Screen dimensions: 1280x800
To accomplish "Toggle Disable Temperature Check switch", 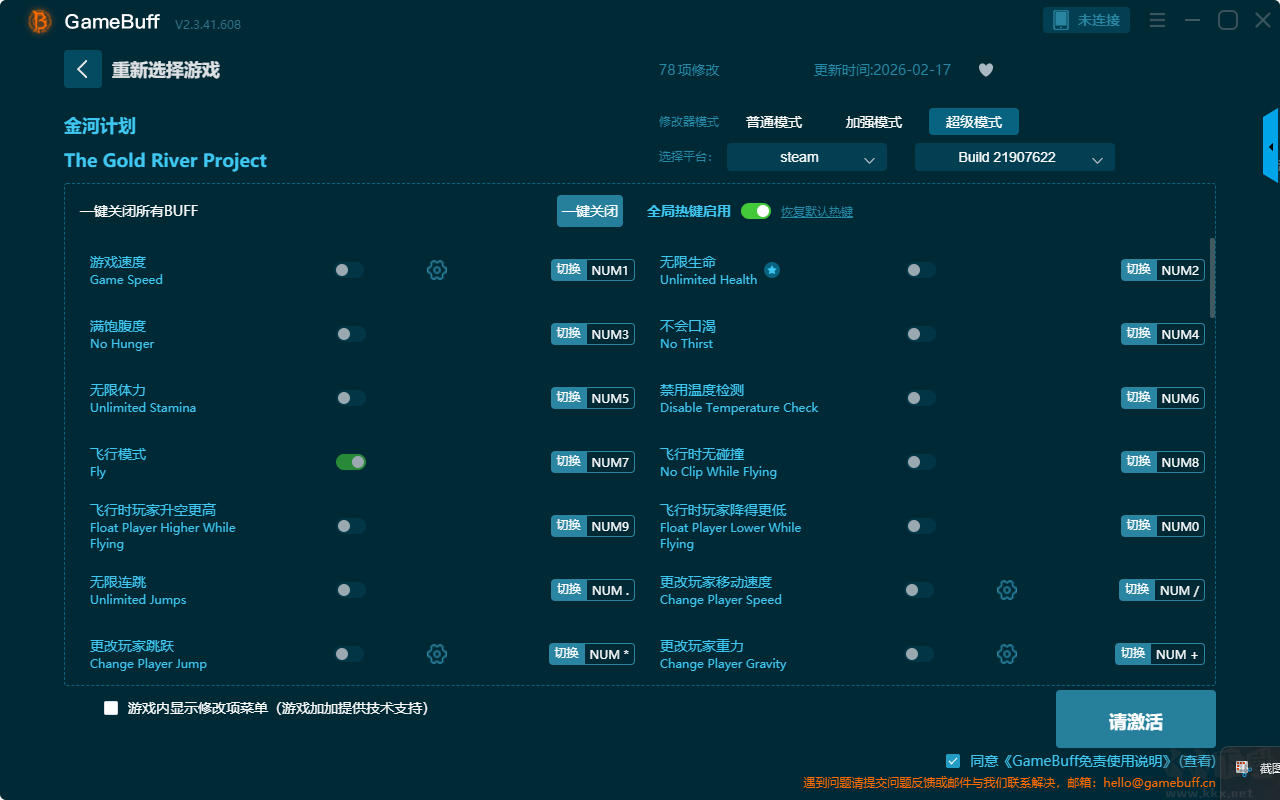I will 920,398.
